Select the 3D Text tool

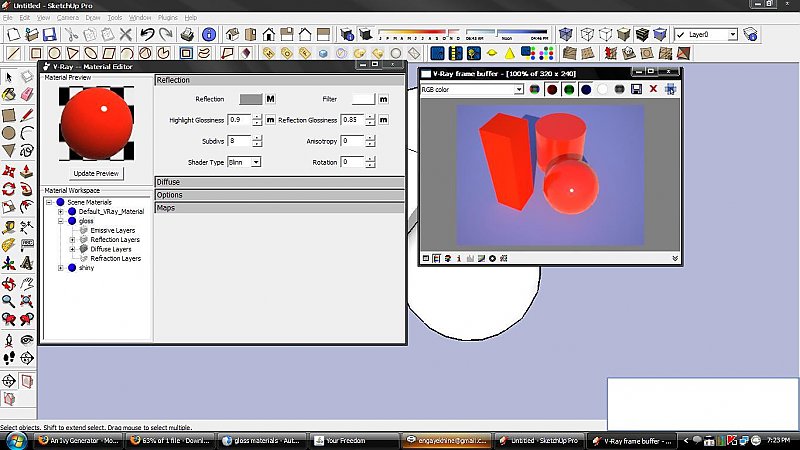point(27,264)
